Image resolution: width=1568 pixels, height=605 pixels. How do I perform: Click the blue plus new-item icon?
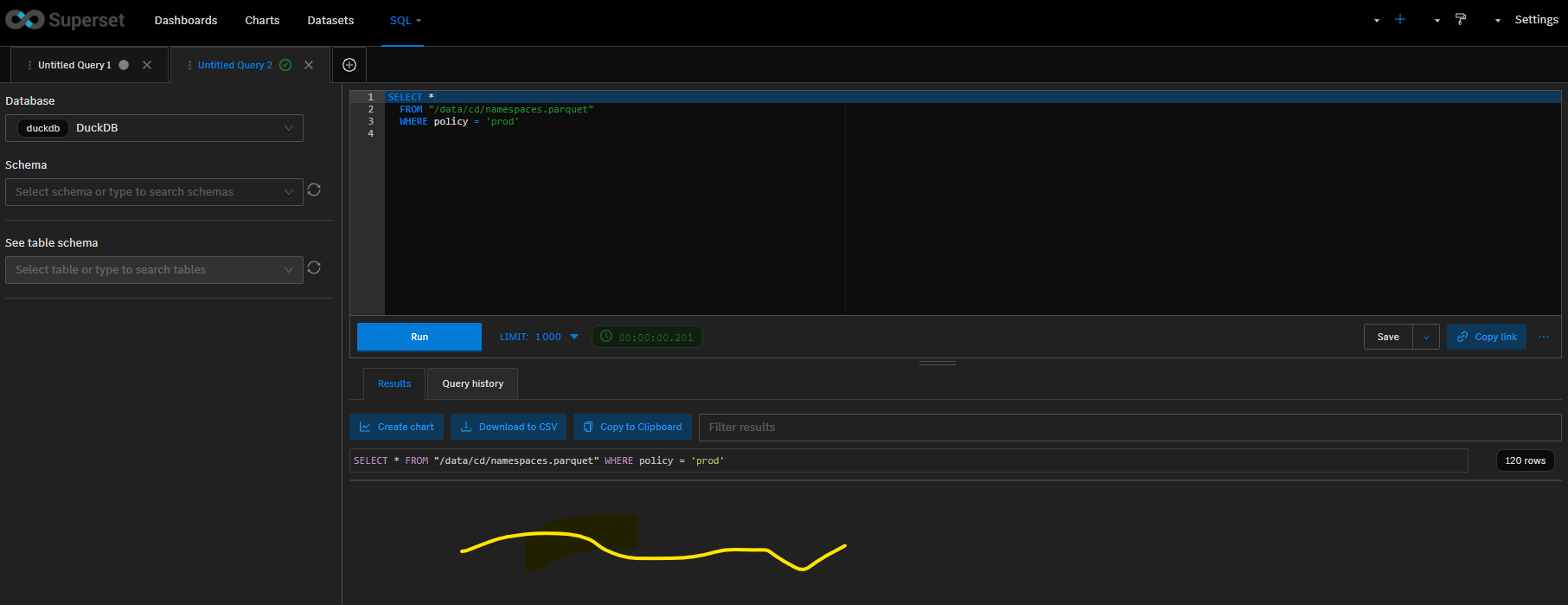click(1400, 19)
